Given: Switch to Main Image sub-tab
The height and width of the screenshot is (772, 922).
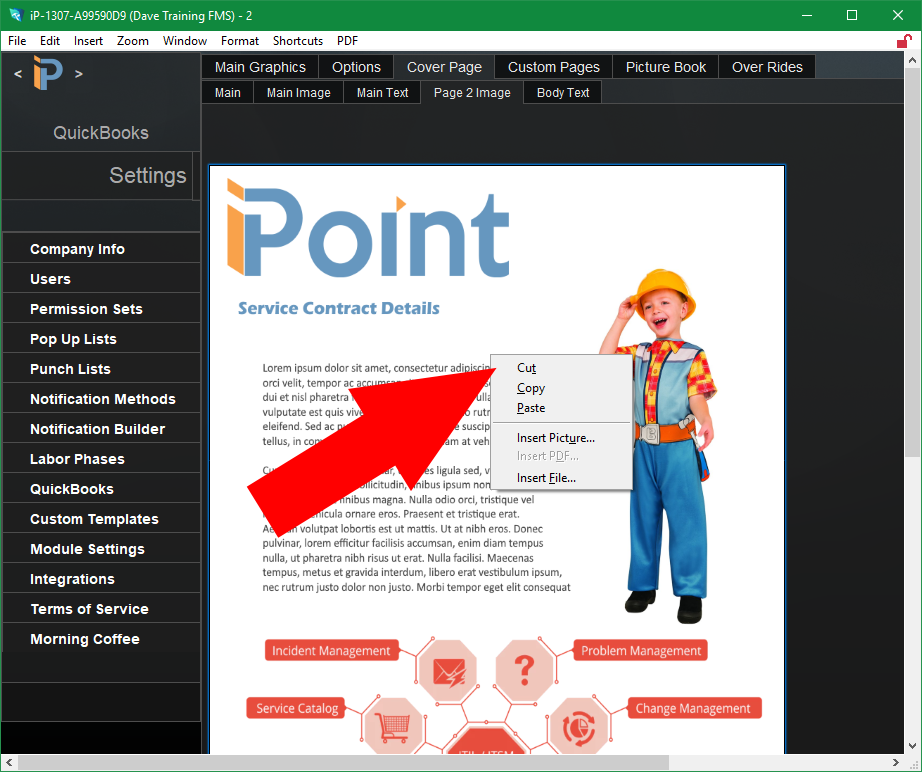Looking at the screenshot, I should 298,93.
